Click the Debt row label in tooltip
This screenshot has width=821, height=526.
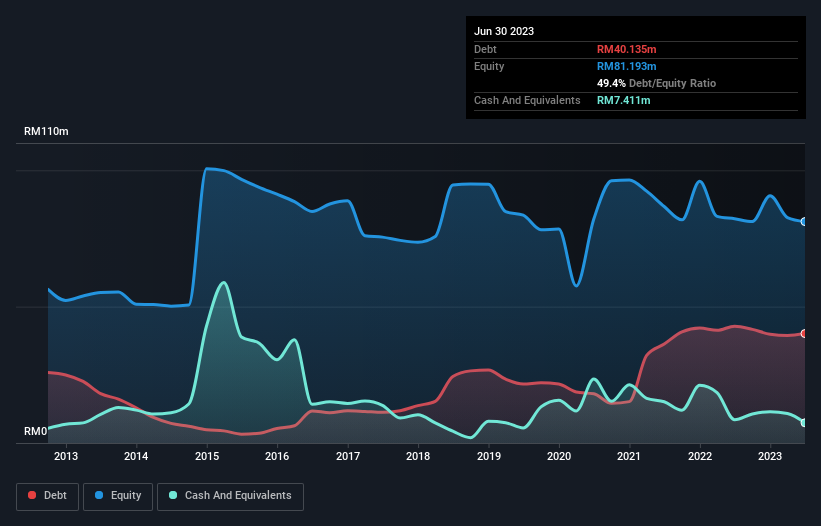485,49
